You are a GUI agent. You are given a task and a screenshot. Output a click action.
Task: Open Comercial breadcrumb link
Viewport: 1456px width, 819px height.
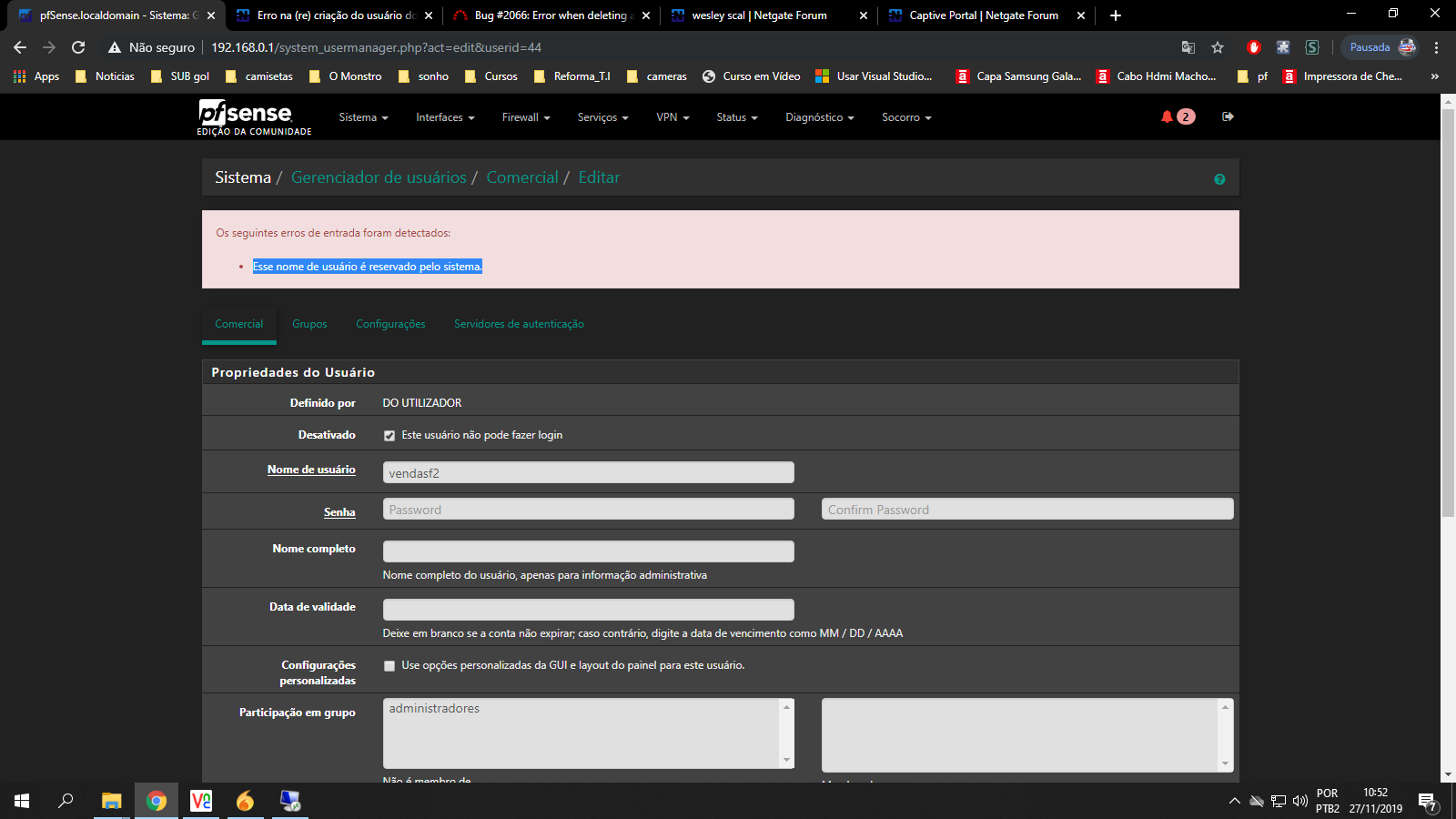[522, 177]
